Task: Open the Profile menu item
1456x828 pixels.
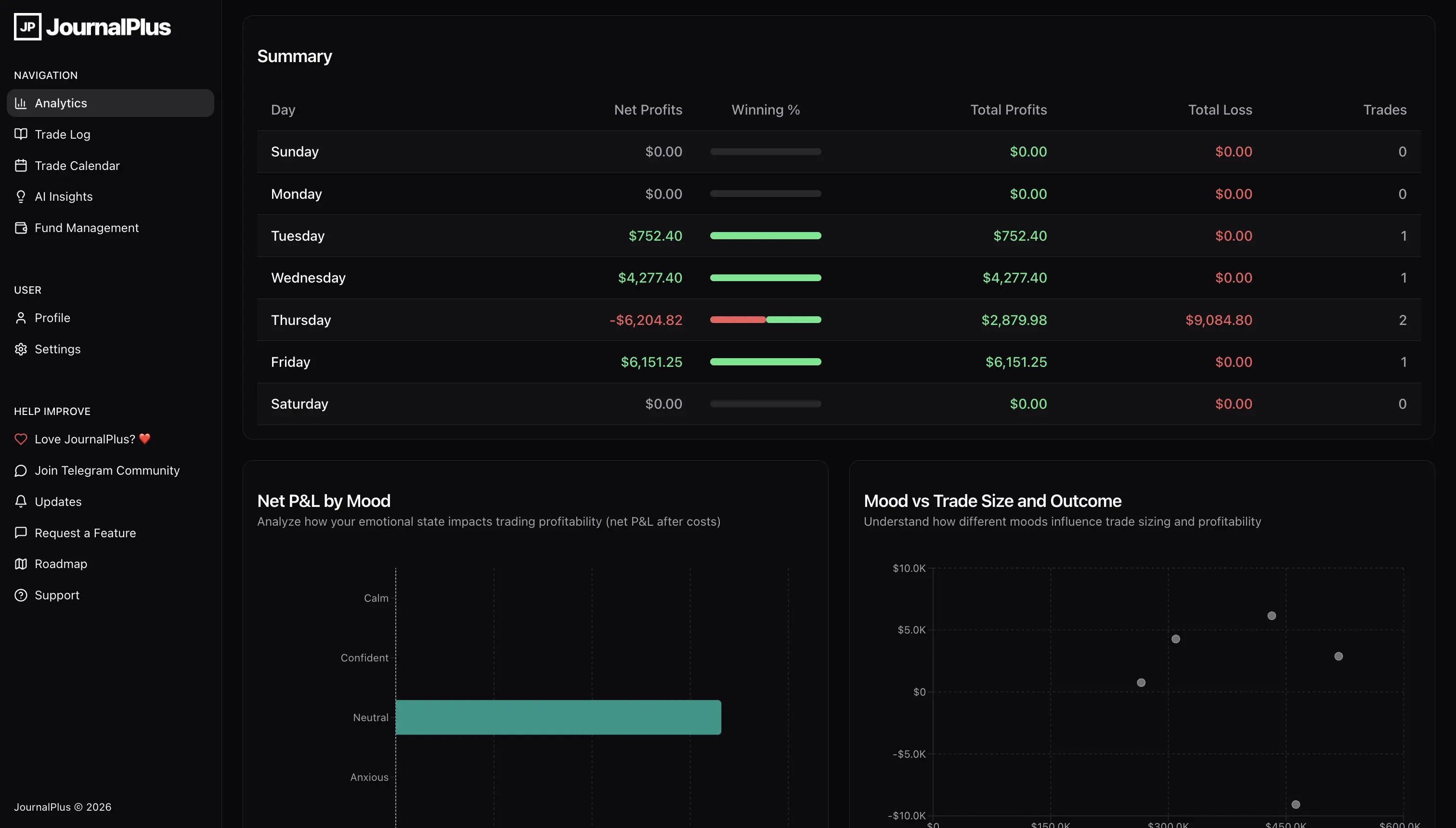Action: click(52, 318)
